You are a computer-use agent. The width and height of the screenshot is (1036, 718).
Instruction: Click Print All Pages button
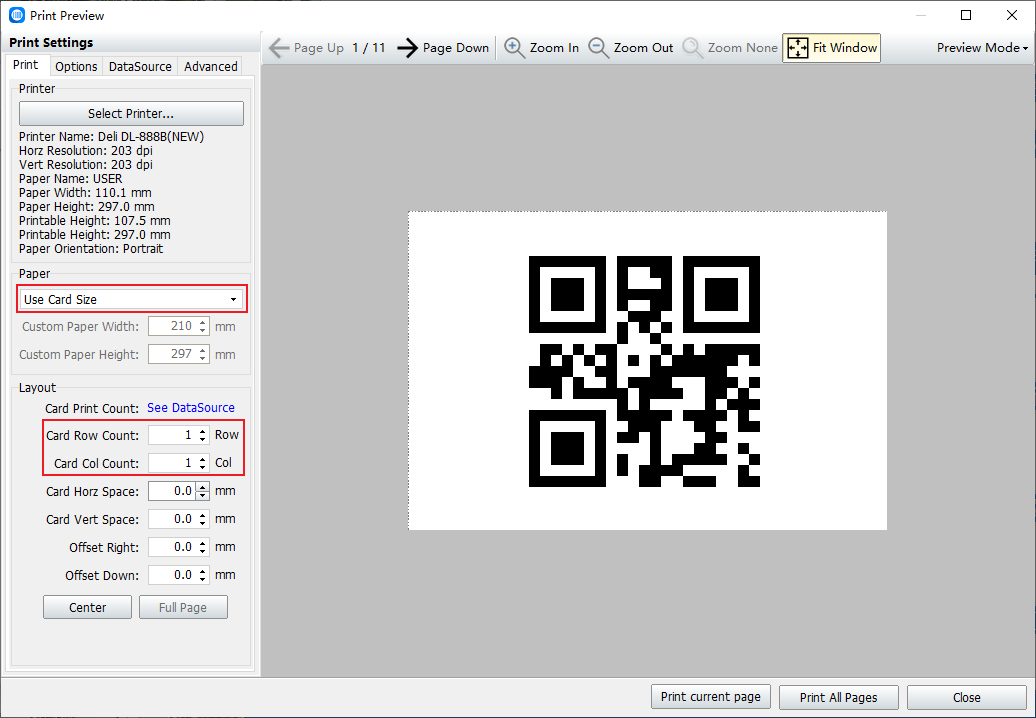click(838, 698)
